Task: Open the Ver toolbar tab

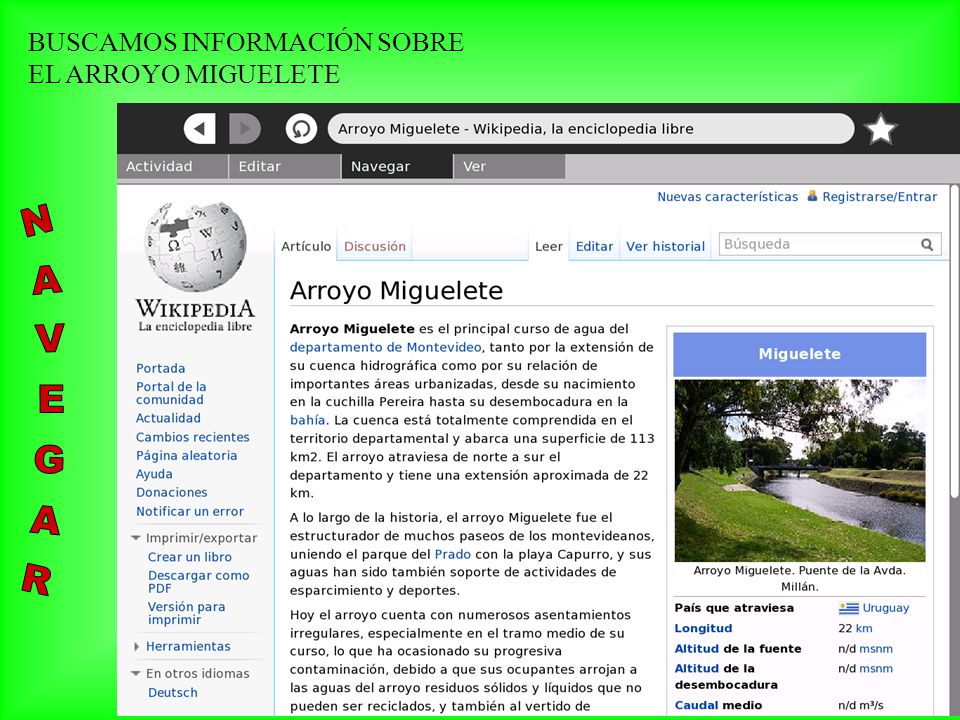Action: (509, 167)
